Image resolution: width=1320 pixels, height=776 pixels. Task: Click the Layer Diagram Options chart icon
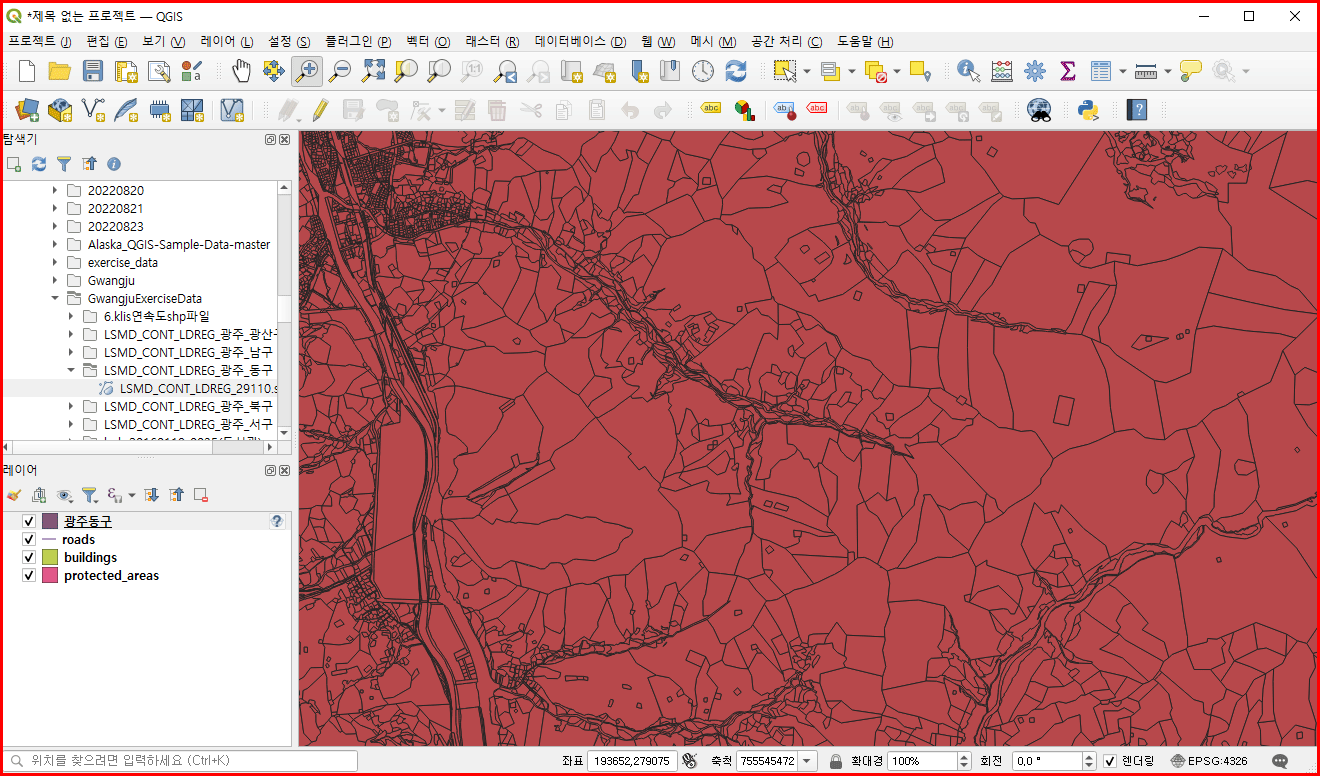point(743,110)
